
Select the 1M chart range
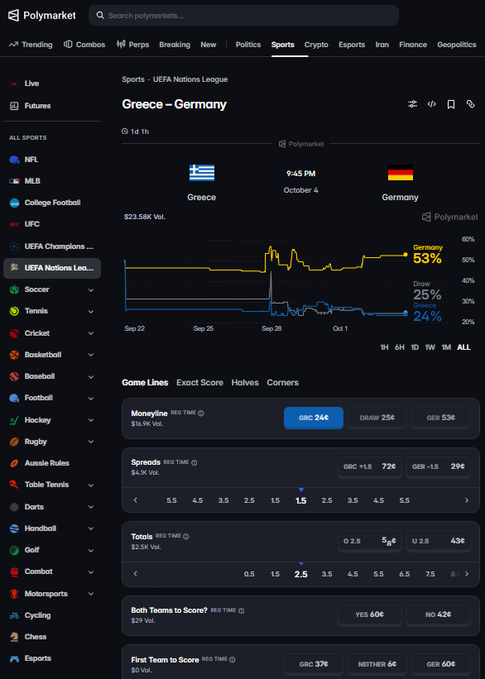point(446,347)
